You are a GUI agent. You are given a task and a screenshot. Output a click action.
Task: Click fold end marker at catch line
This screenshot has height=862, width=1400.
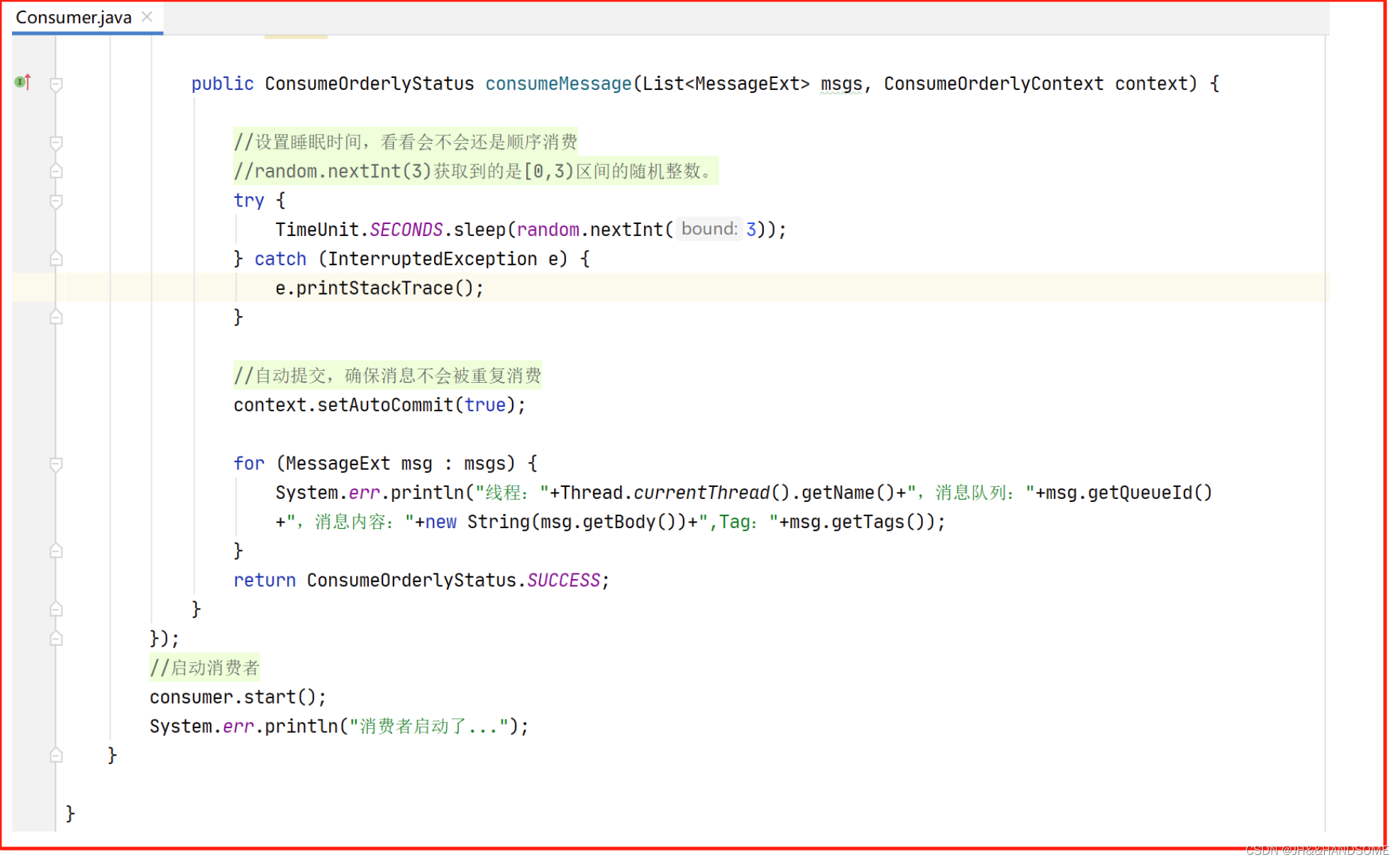(56, 259)
